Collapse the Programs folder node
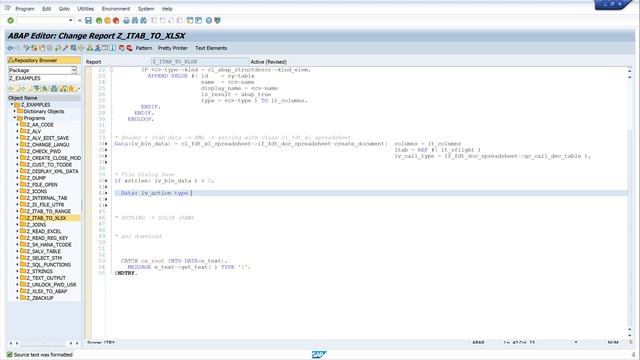 point(15,118)
